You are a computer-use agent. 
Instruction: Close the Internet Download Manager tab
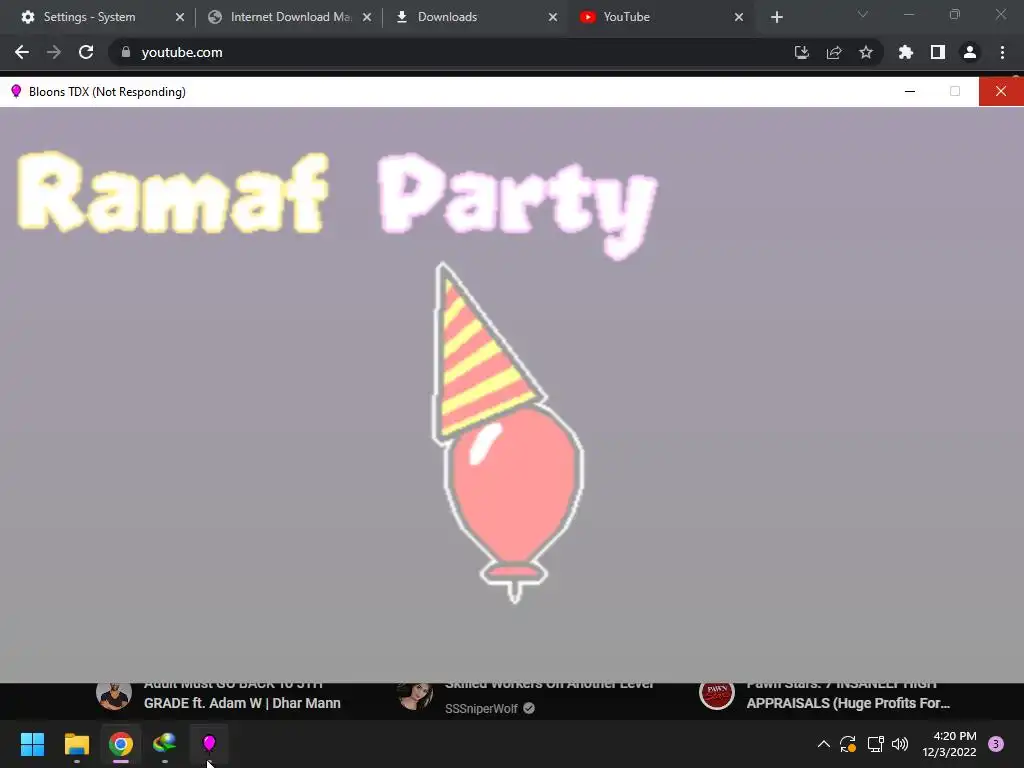367,17
